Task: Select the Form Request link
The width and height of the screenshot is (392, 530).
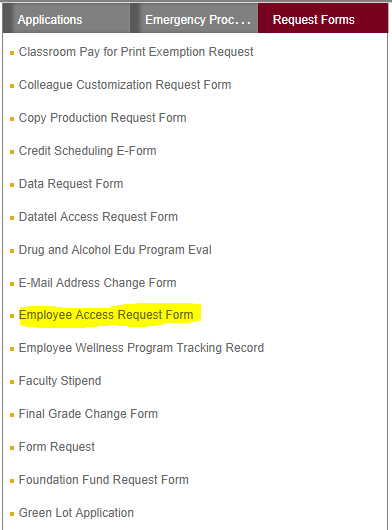Action: (x=57, y=447)
